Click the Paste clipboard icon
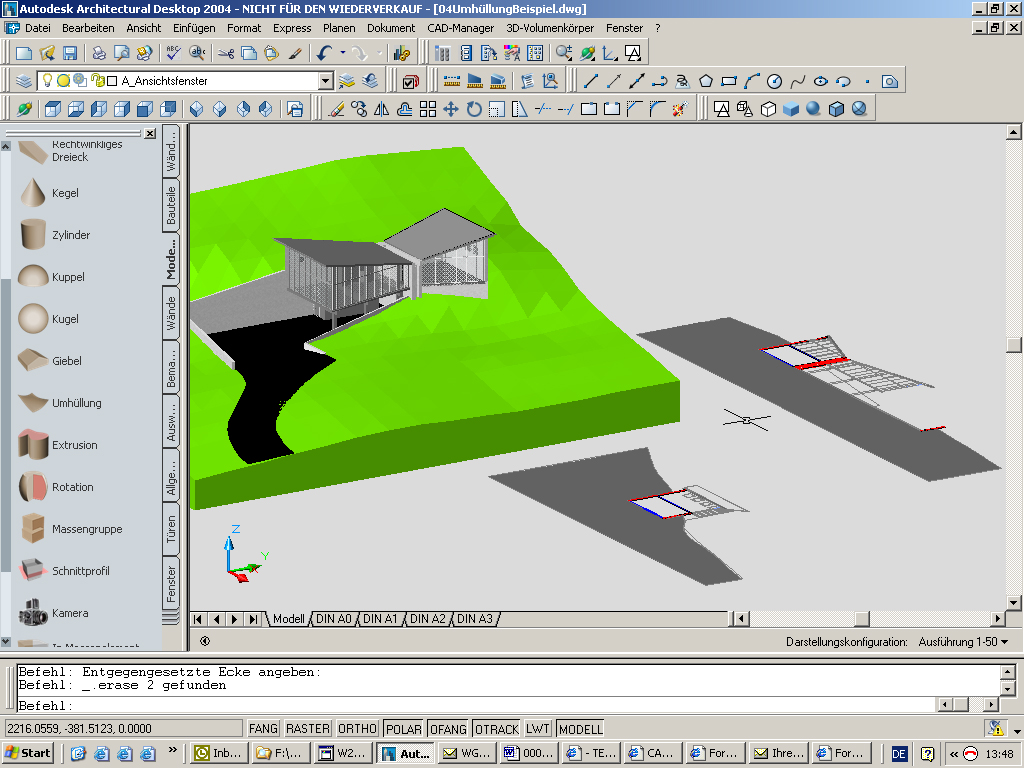The width and height of the screenshot is (1024, 768). click(272, 54)
